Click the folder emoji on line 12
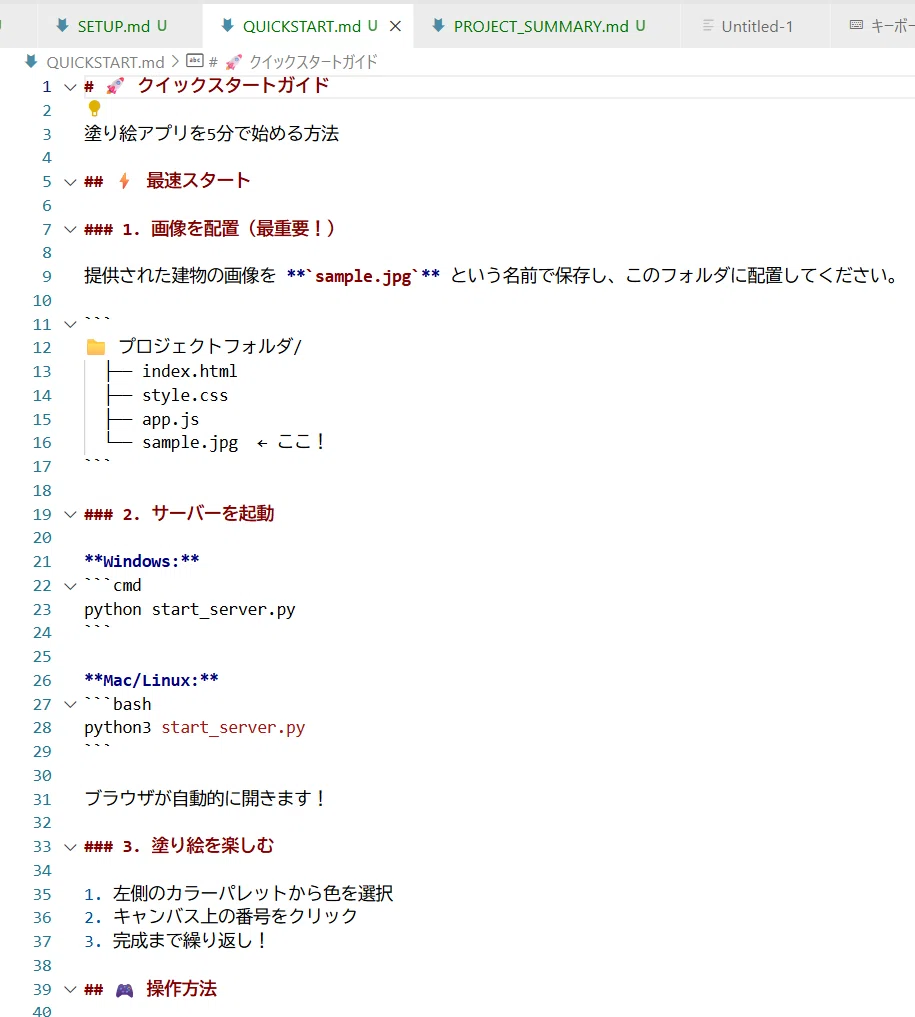 tap(96, 347)
